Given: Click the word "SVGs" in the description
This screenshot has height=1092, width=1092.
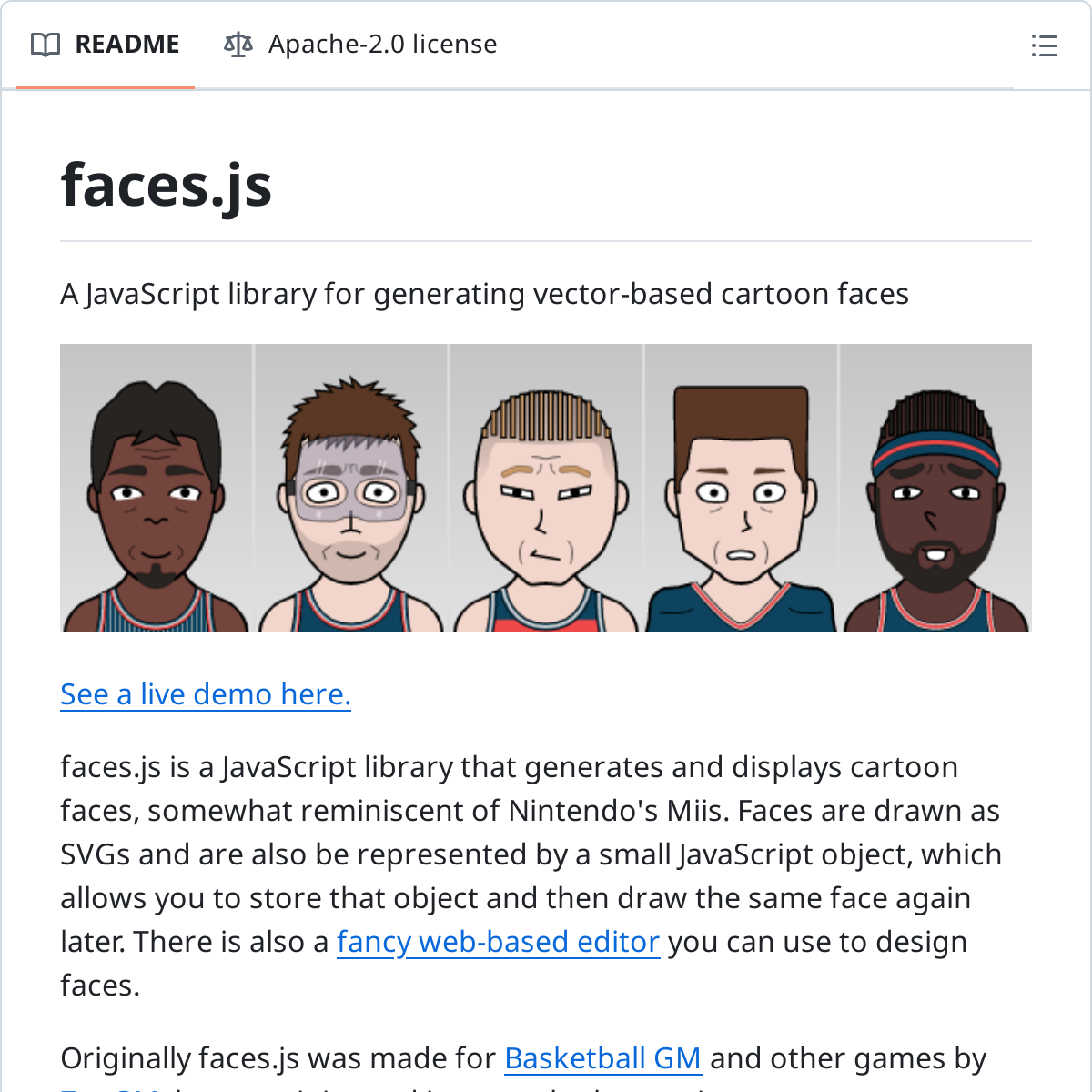Looking at the screenshot, I should pyautogui.click(x=96, y=854).
